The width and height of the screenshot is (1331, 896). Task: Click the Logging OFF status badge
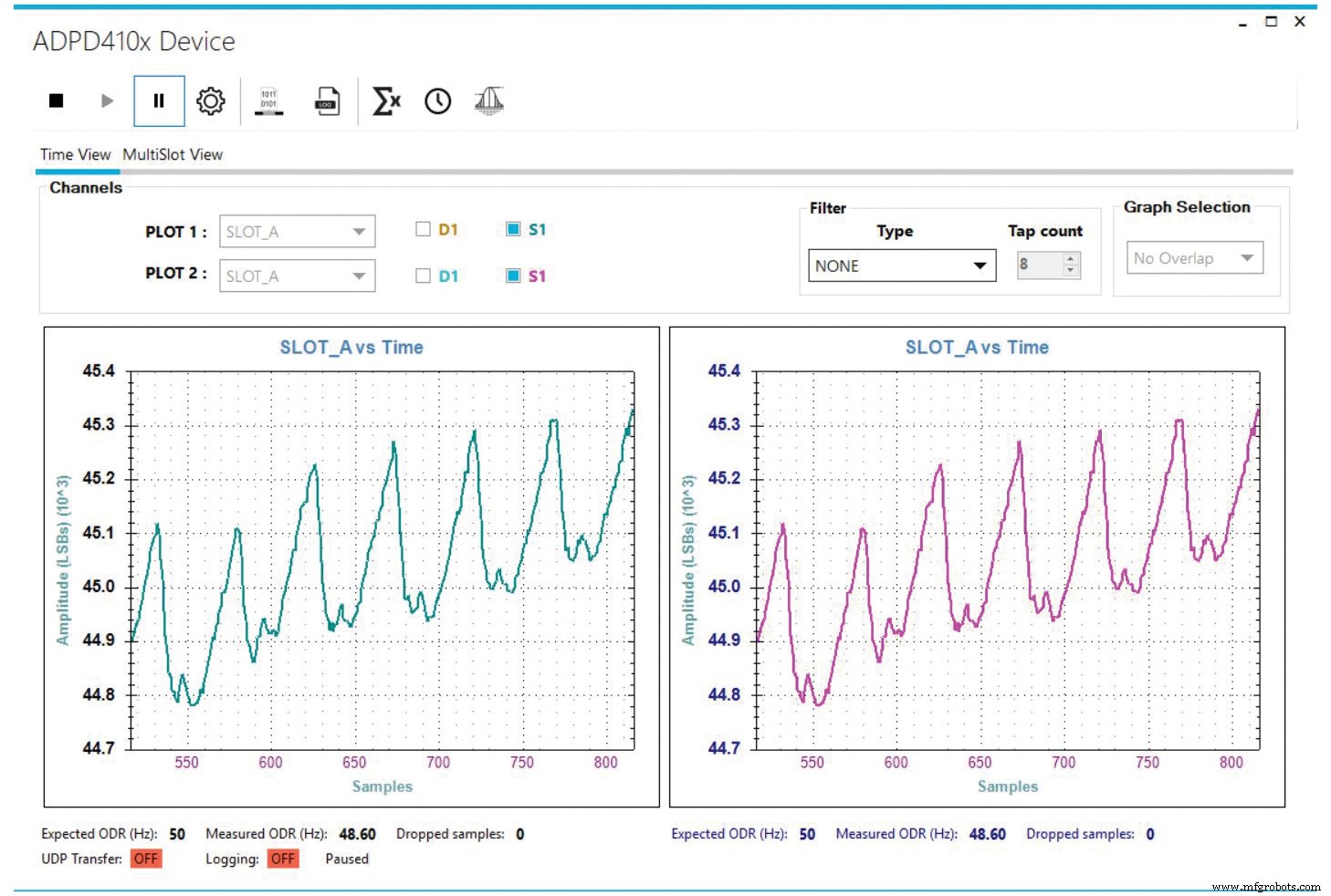click(283, 859)
